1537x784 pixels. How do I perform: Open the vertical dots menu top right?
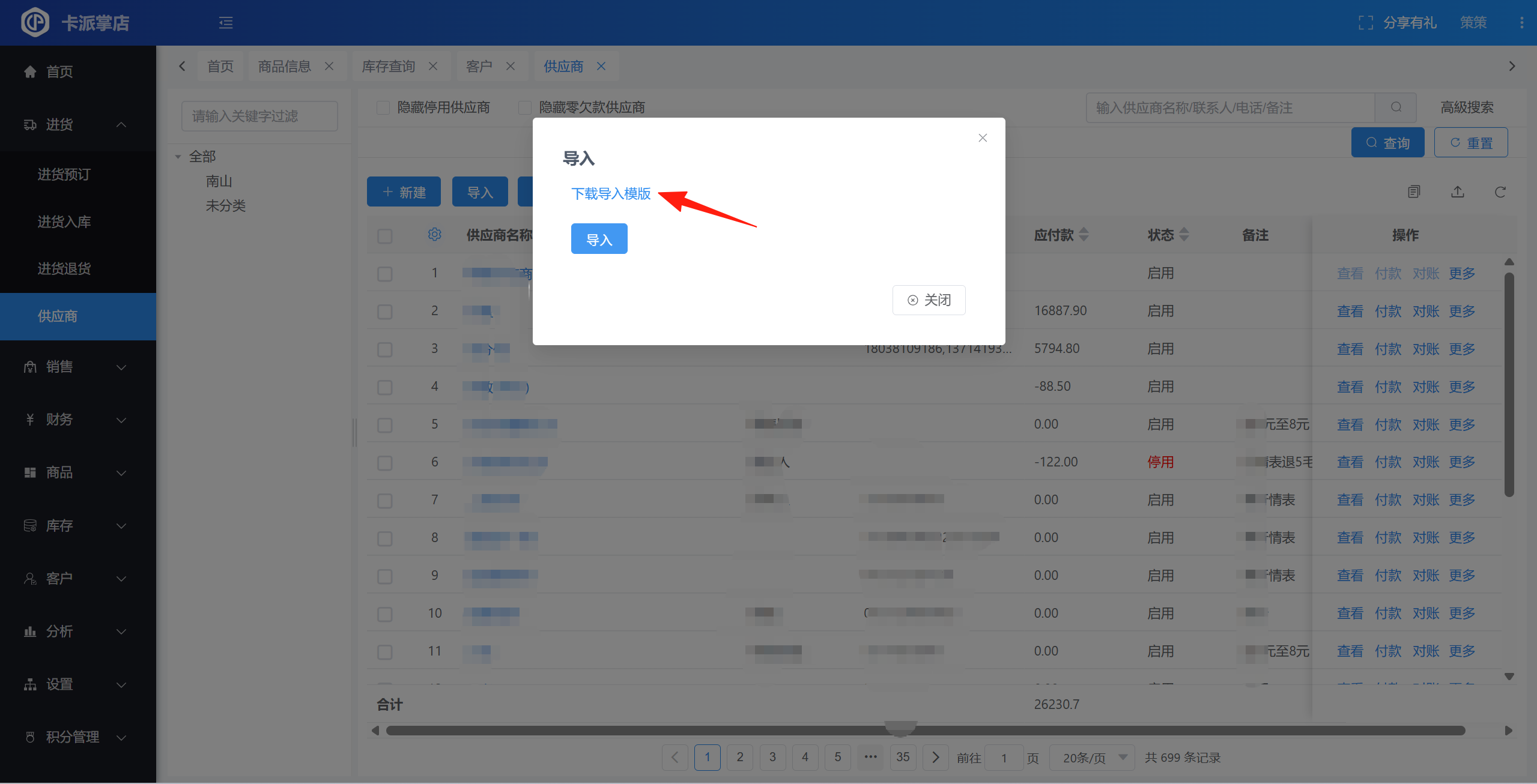pos(1521,23)
